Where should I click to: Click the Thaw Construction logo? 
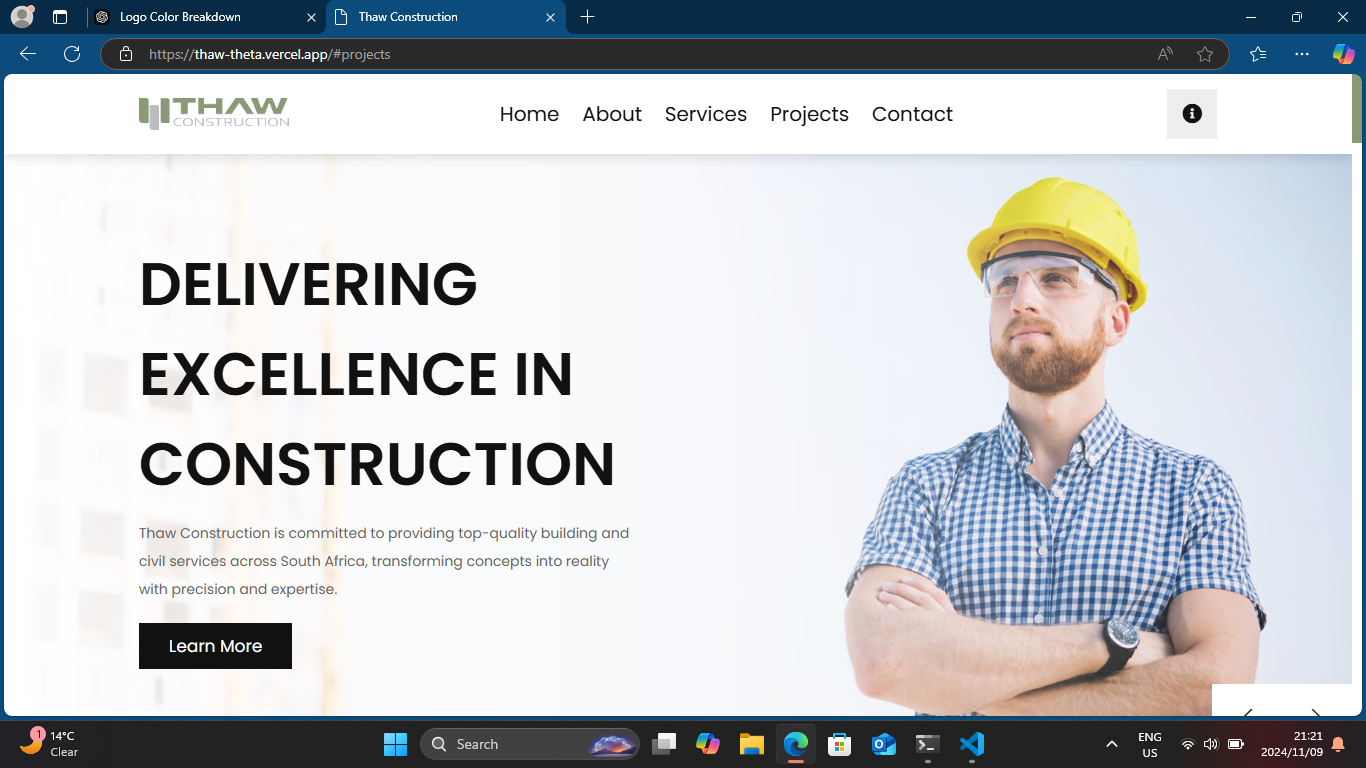coord(214,113)
